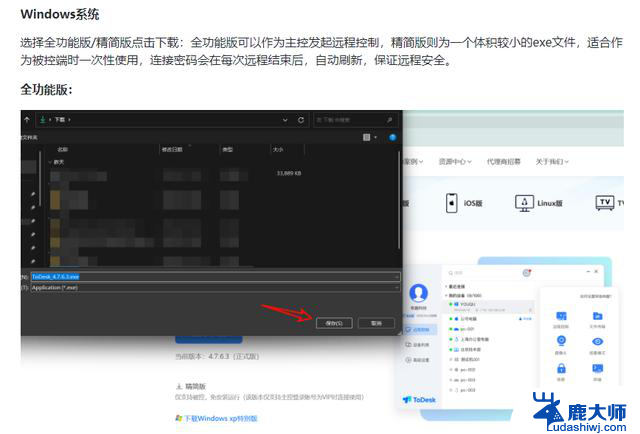
Task: Click the file name input field
Action: tap(215, 277)
